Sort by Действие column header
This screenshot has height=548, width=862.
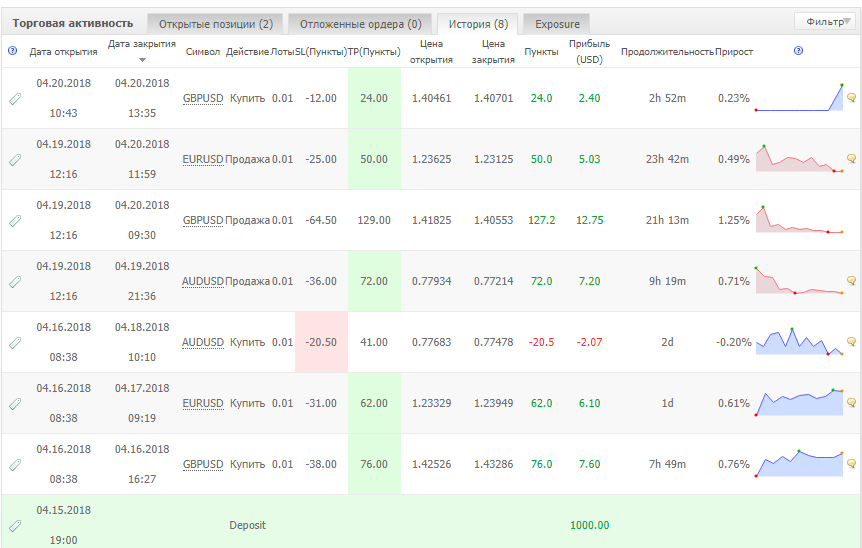(247, 52)
